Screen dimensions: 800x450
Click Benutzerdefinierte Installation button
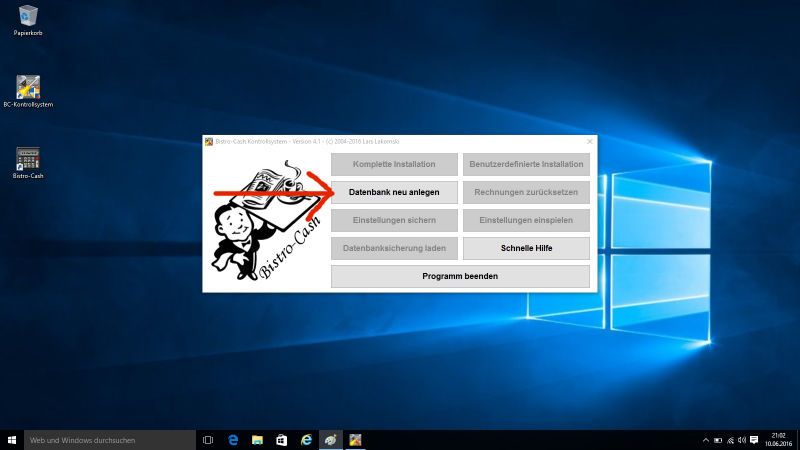pos(526,164)
